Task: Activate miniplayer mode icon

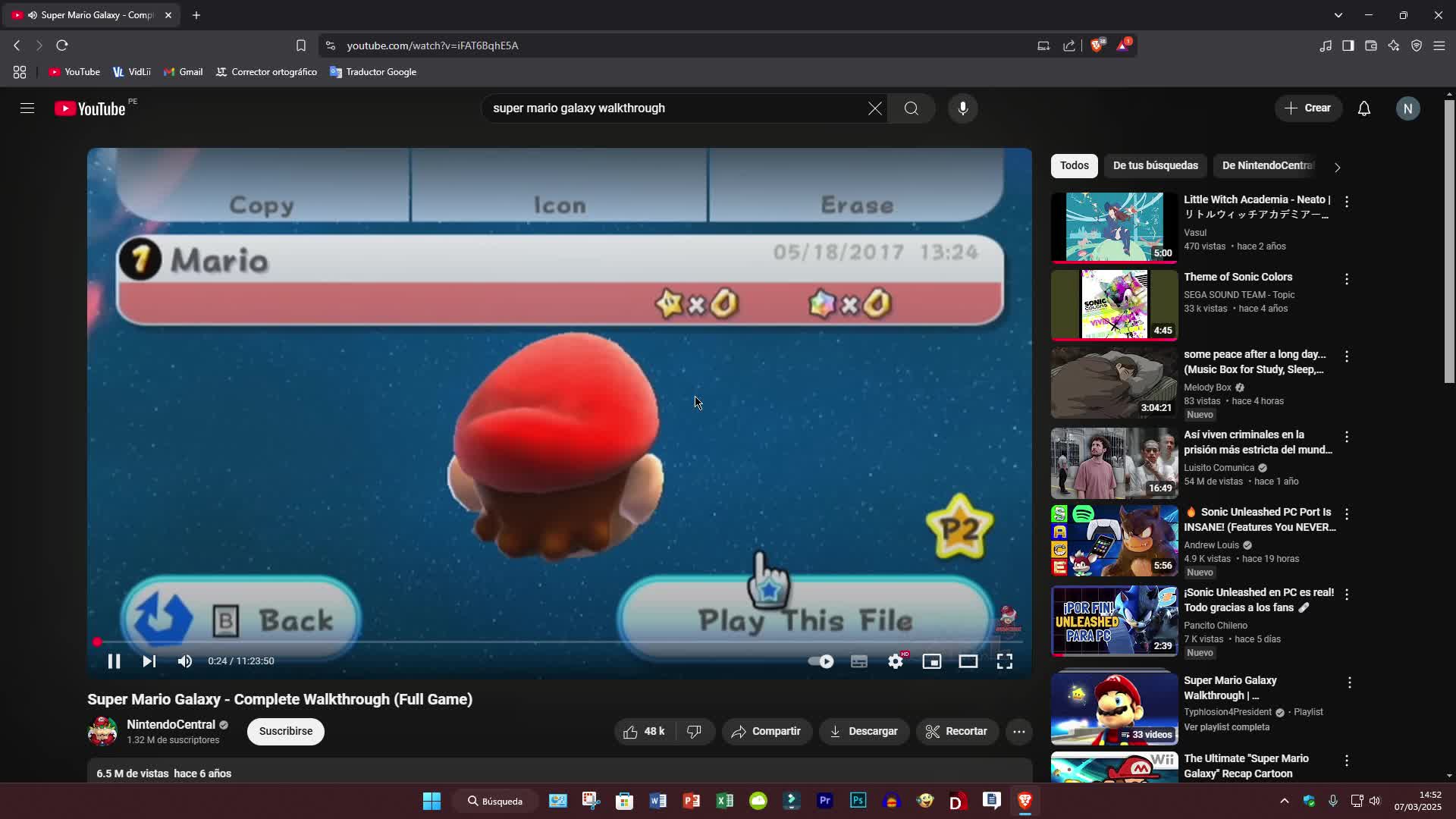Action: pyautogui.click(x=932, y=661)
